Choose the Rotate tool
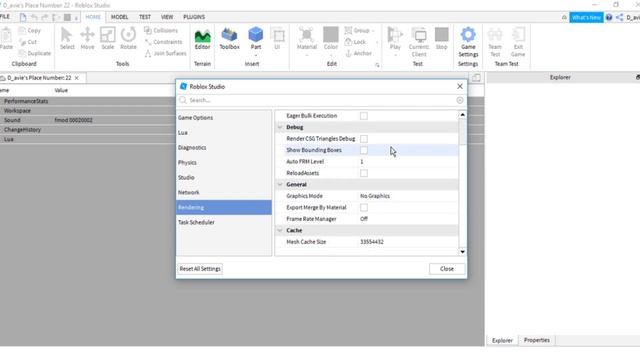This screenshot has height=360, width=640. [x=128, y=38]
